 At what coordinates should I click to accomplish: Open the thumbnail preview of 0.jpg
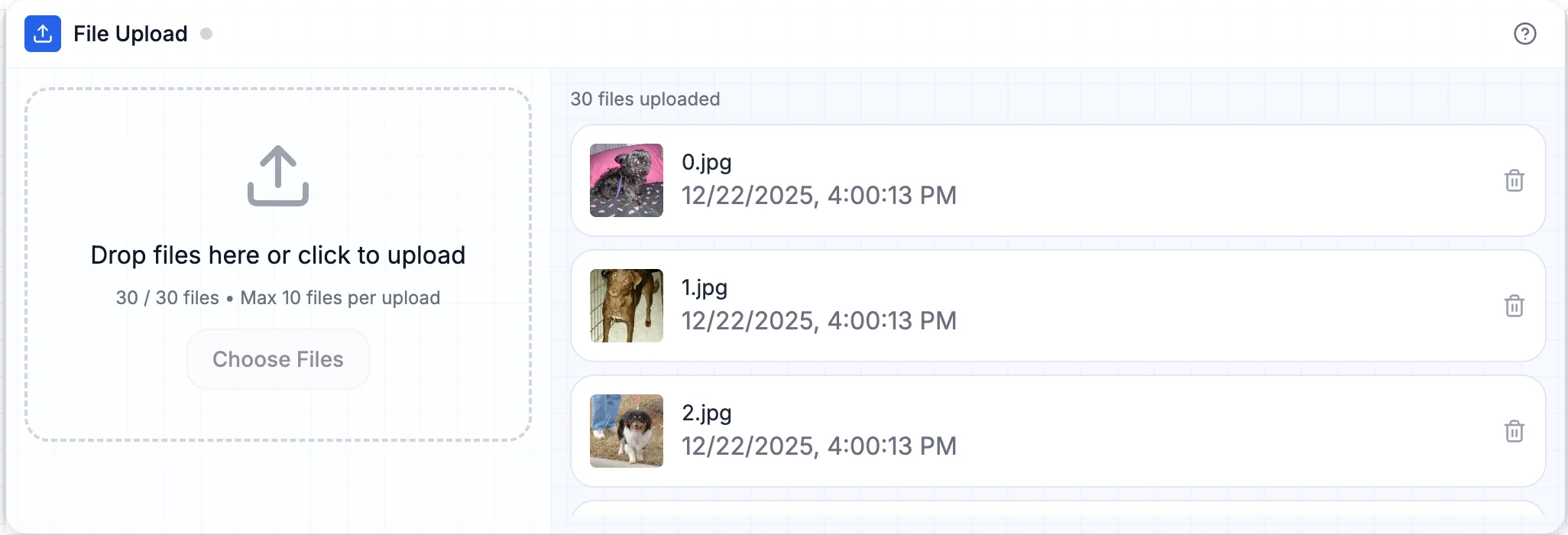(x=627, y=180)
